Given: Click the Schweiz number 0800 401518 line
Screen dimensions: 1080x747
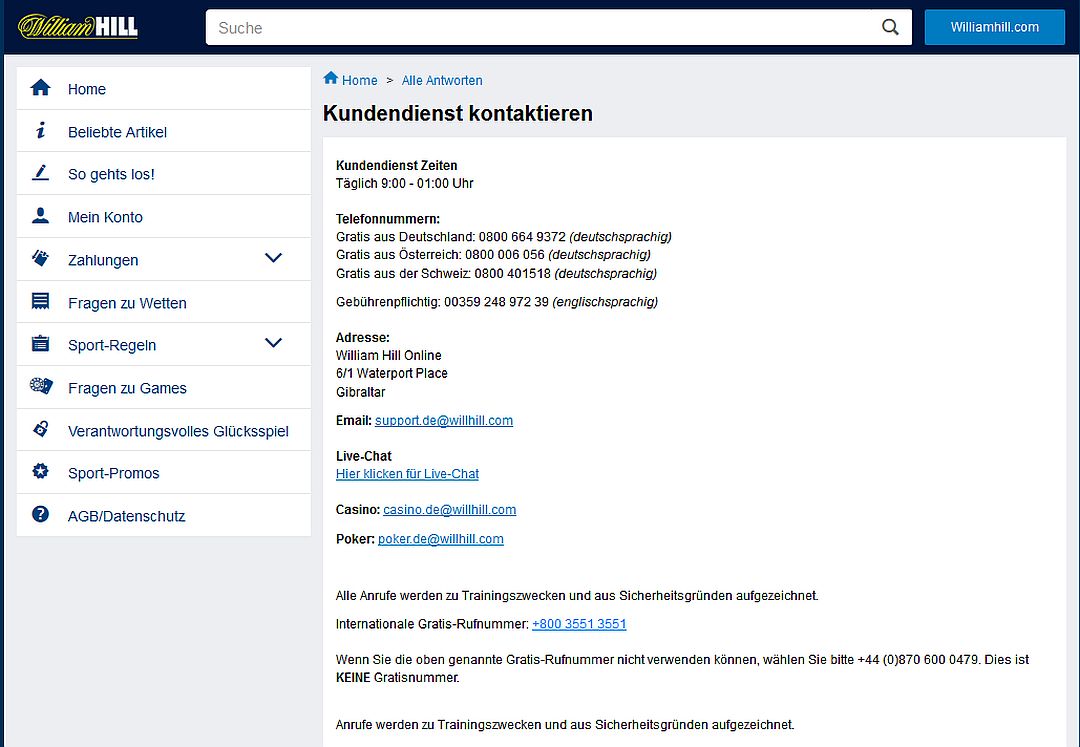Looking at the screenshot, I should [497, 273].
